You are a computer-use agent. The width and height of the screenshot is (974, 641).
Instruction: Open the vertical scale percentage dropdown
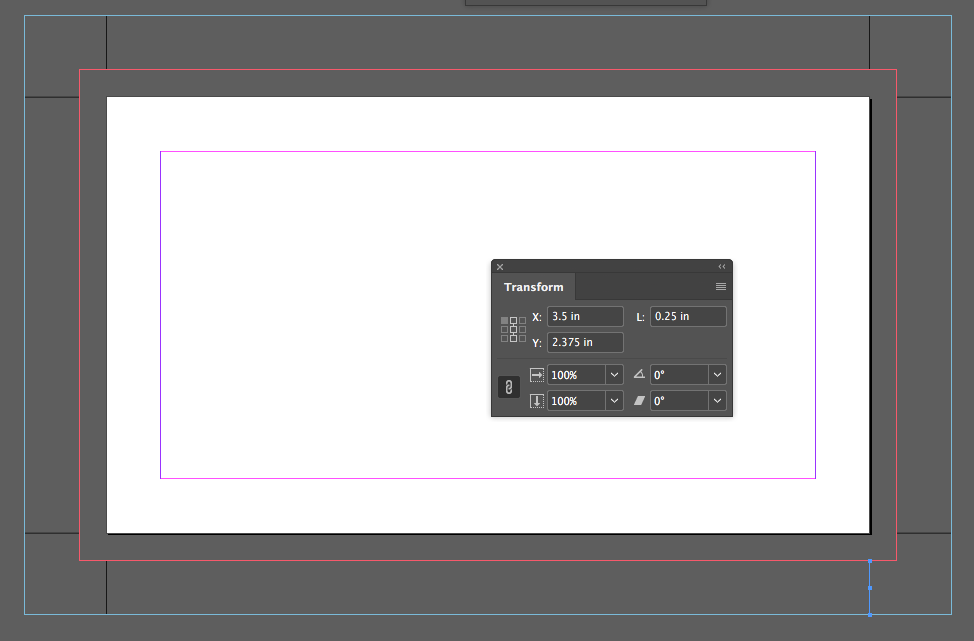pyautogui.click(x=614, y=401)
